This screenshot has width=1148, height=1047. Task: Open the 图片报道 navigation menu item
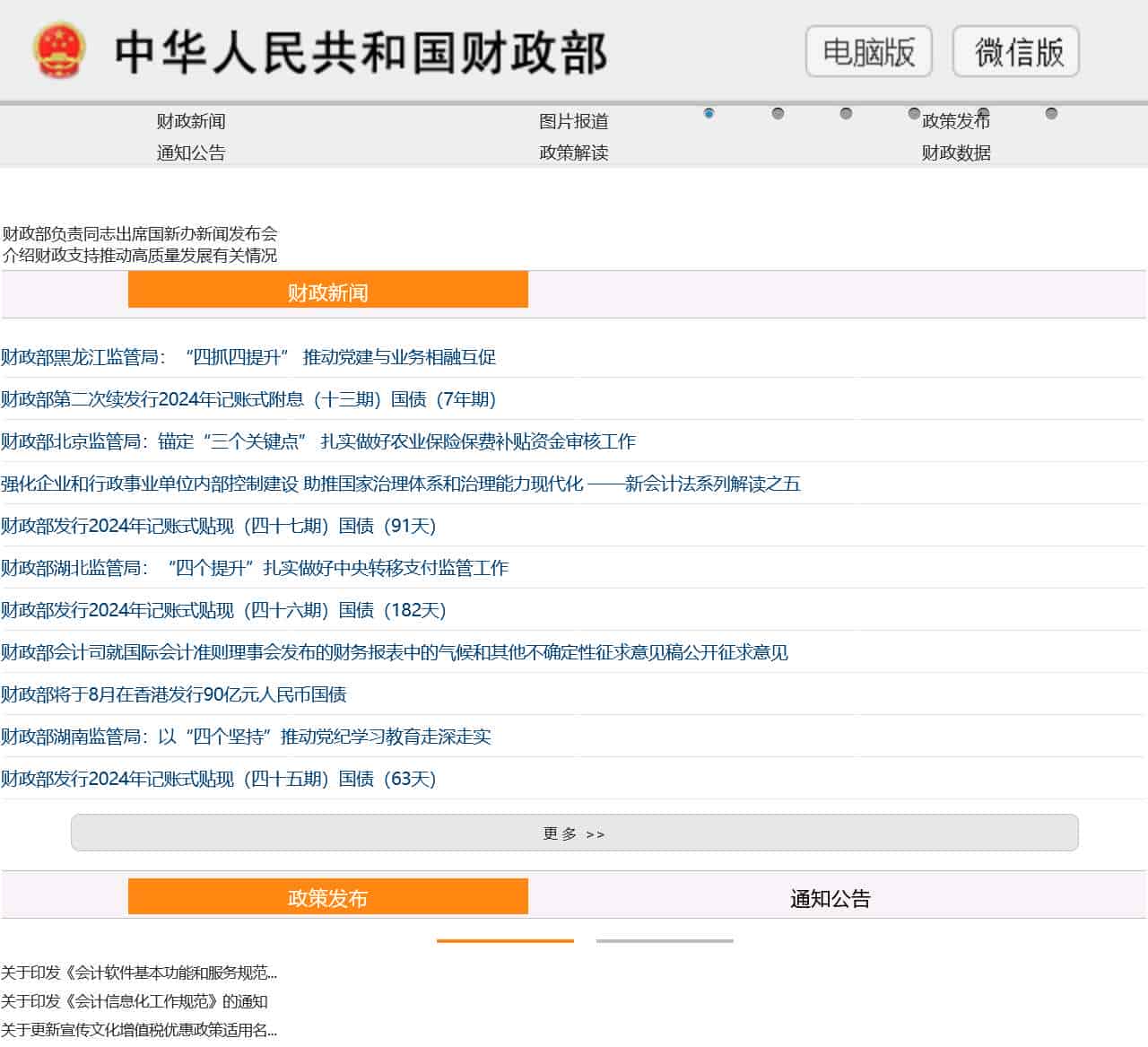(573, 121)
